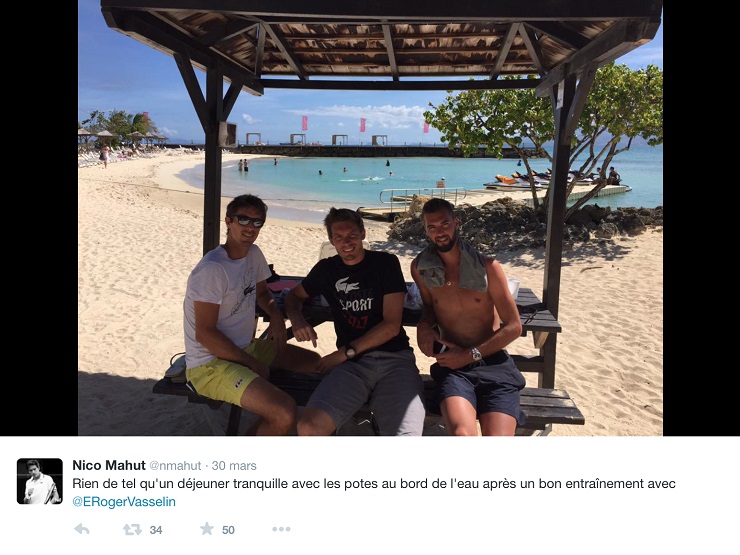Click the wooden gazebo roof in the photo

pyautogui.click(x=380, y=40)
